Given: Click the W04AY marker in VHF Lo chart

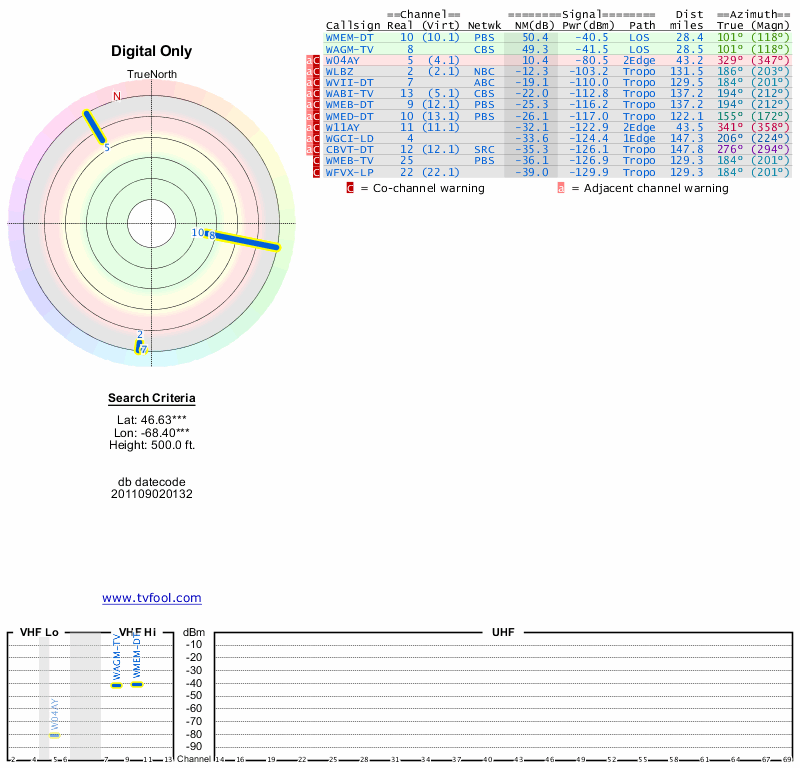Looking at the screenshot, I should (x=55, y=735).
